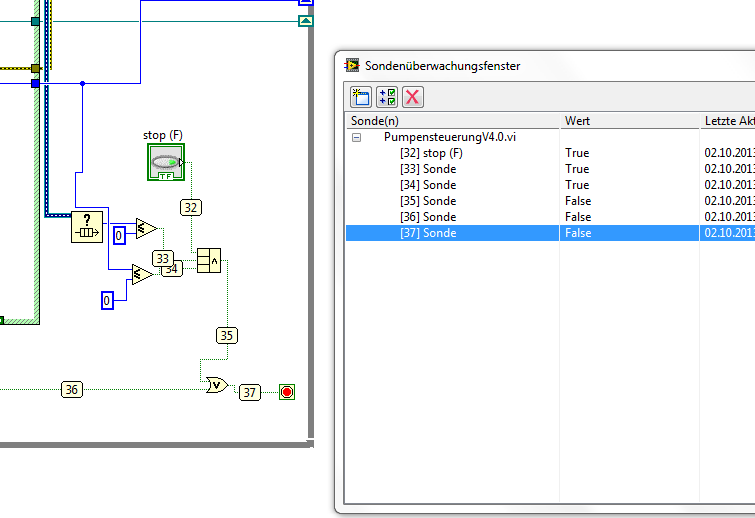Click the new probe window toolbar icon
This screenshot has height=518, width=755.
point(361,97)
